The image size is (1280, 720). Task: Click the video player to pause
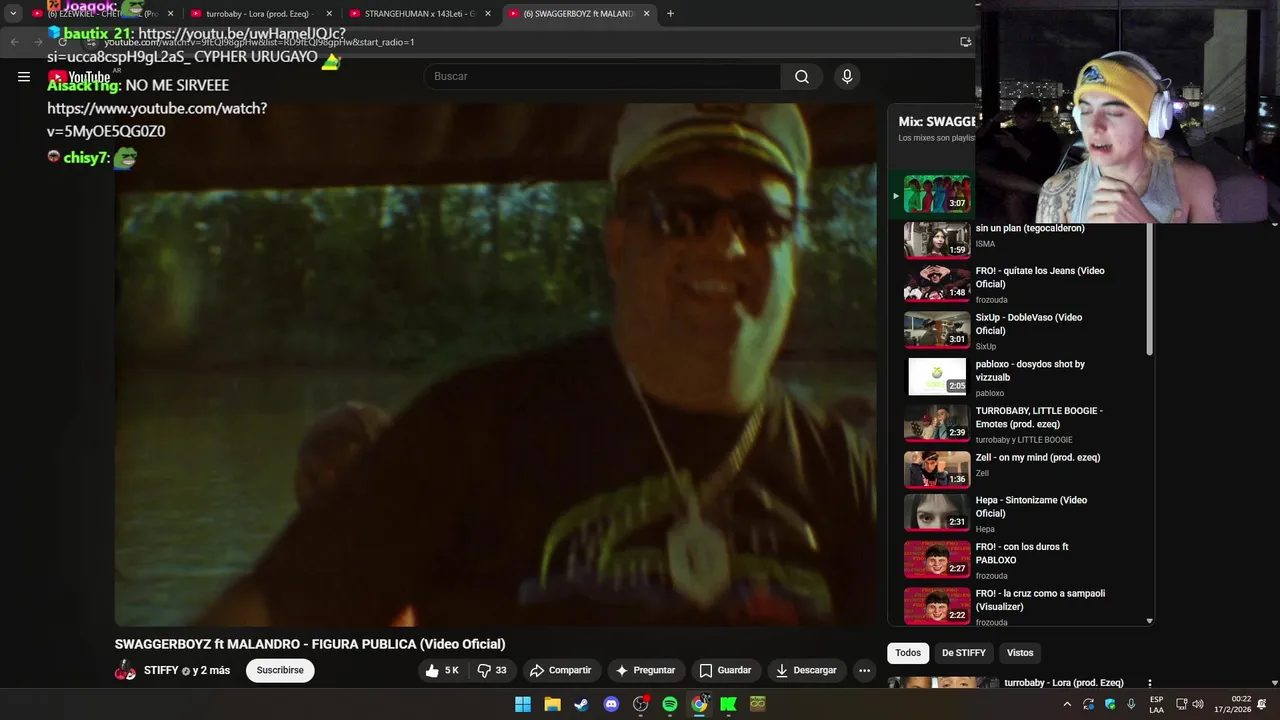pos(495,365)
